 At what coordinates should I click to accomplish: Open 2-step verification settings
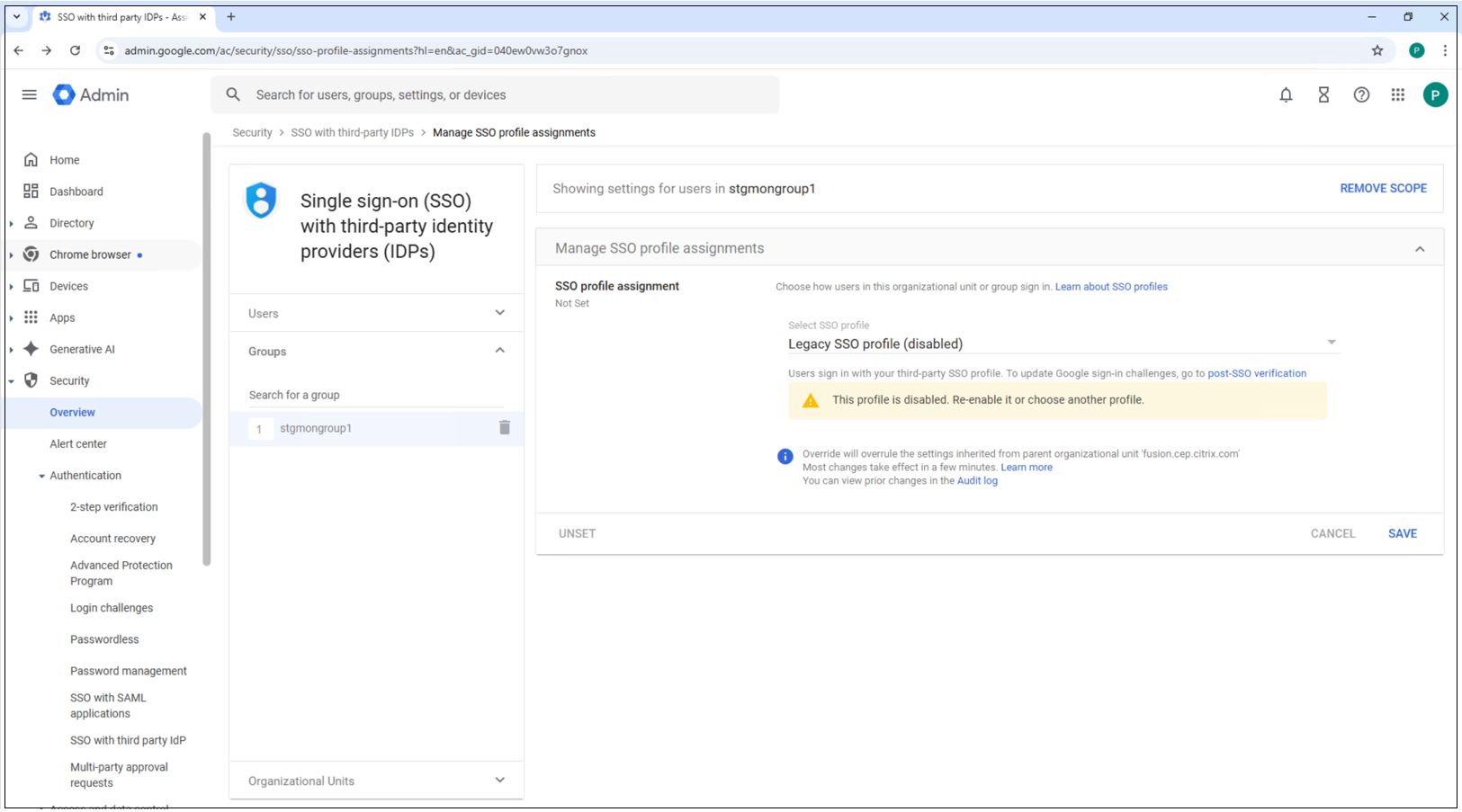click(x=113, y=507)
